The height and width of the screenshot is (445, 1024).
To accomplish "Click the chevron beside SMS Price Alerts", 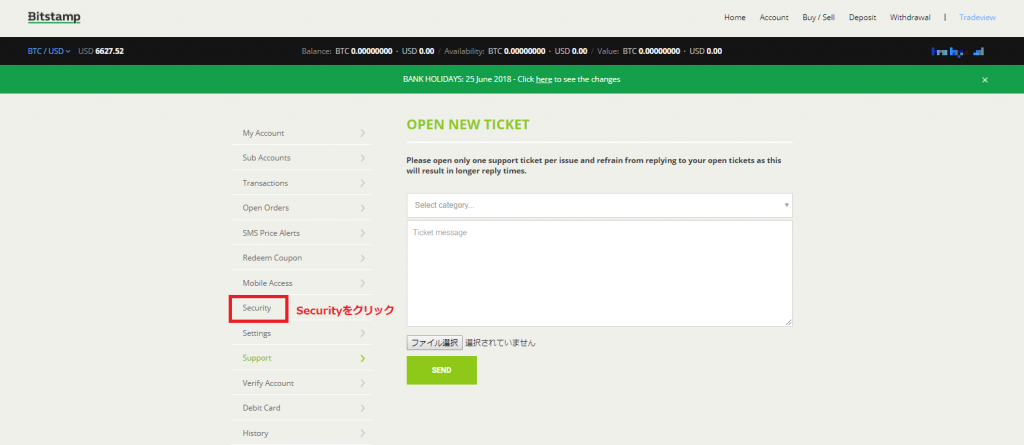I will click(362, 233).
